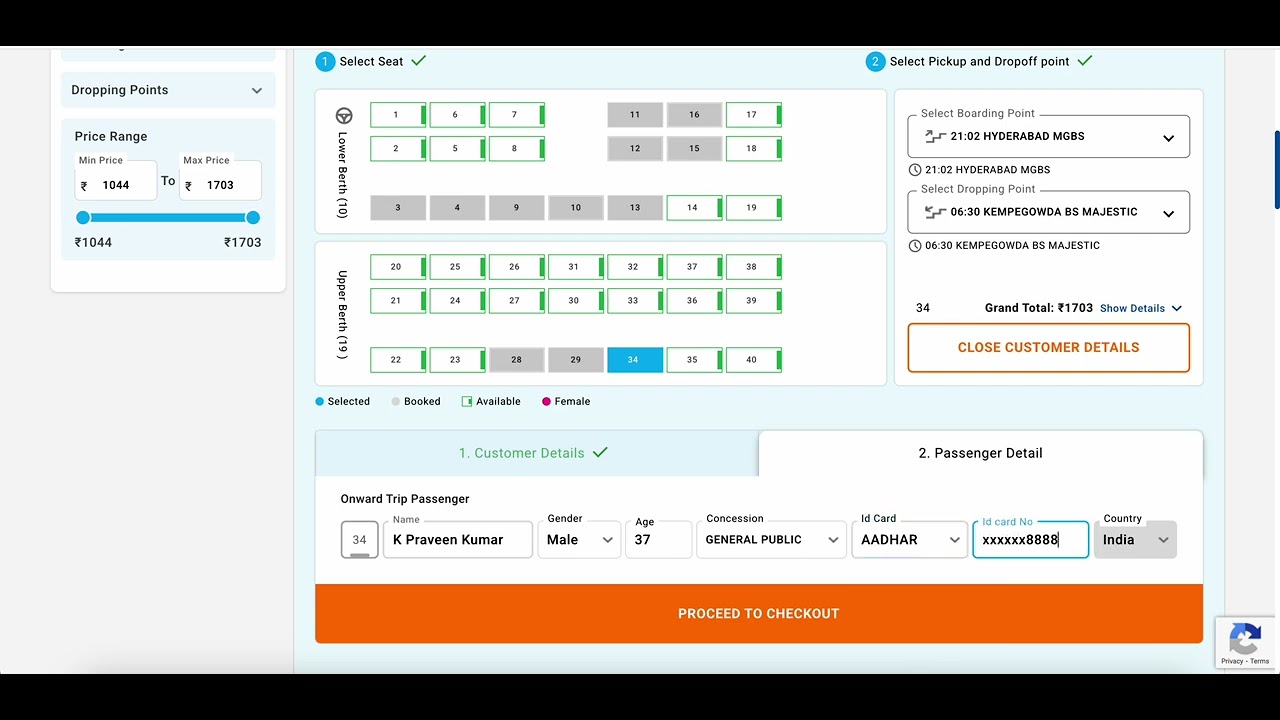Click booked seat 28
Image resolution: width=1280 pixels, height=720 pixels.
coord(517,360)
